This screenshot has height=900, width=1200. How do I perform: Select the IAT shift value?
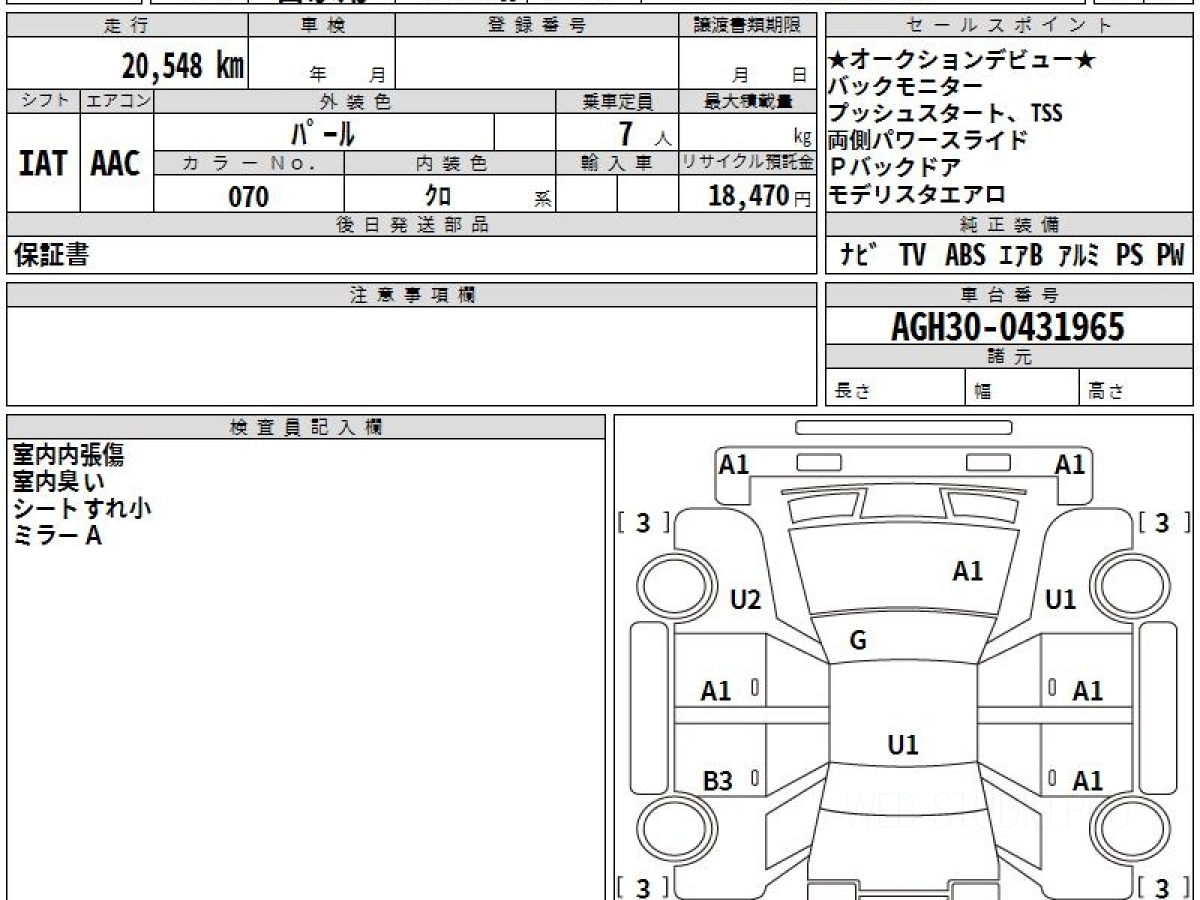[43, 164]
